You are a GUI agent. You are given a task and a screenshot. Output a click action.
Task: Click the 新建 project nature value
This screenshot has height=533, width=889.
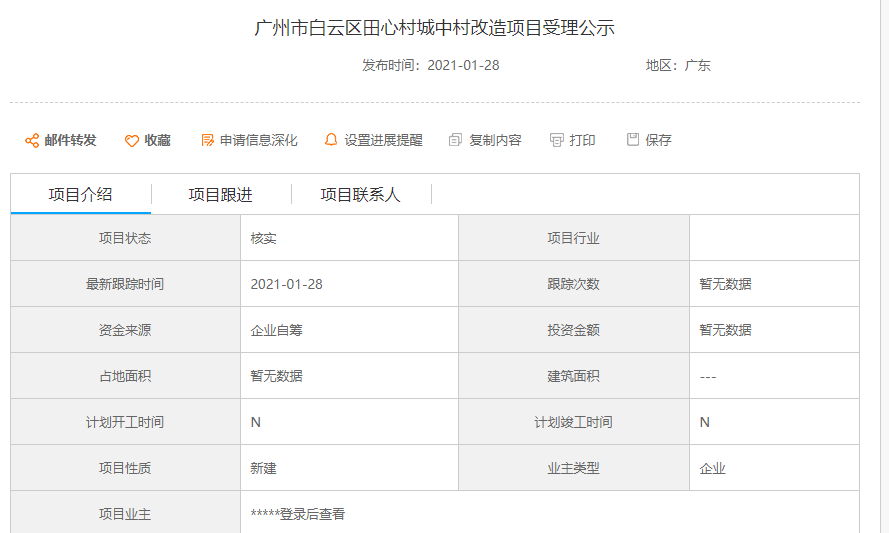pos(264,468)
